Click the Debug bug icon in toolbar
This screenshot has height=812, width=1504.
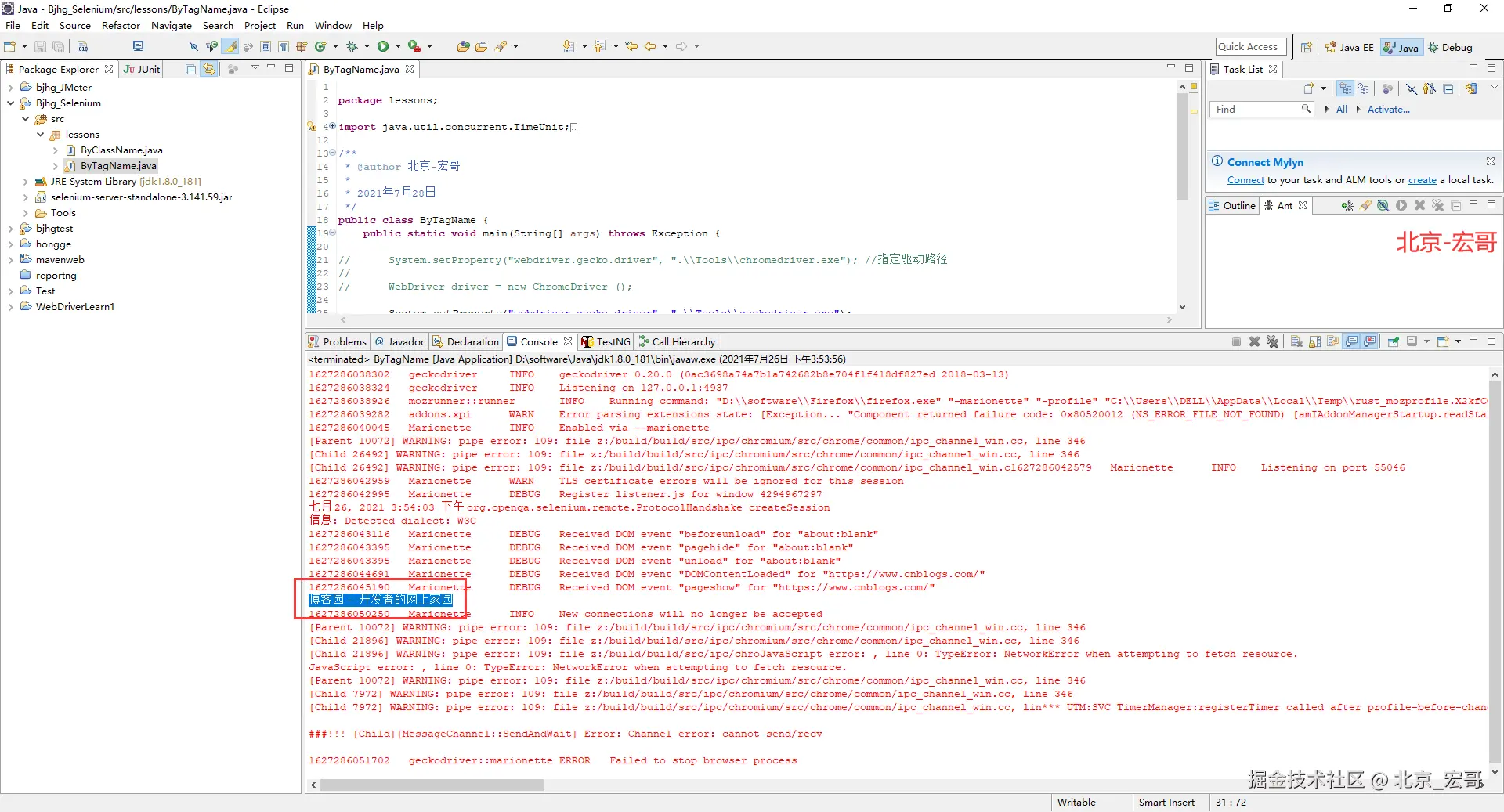(352, 47)
